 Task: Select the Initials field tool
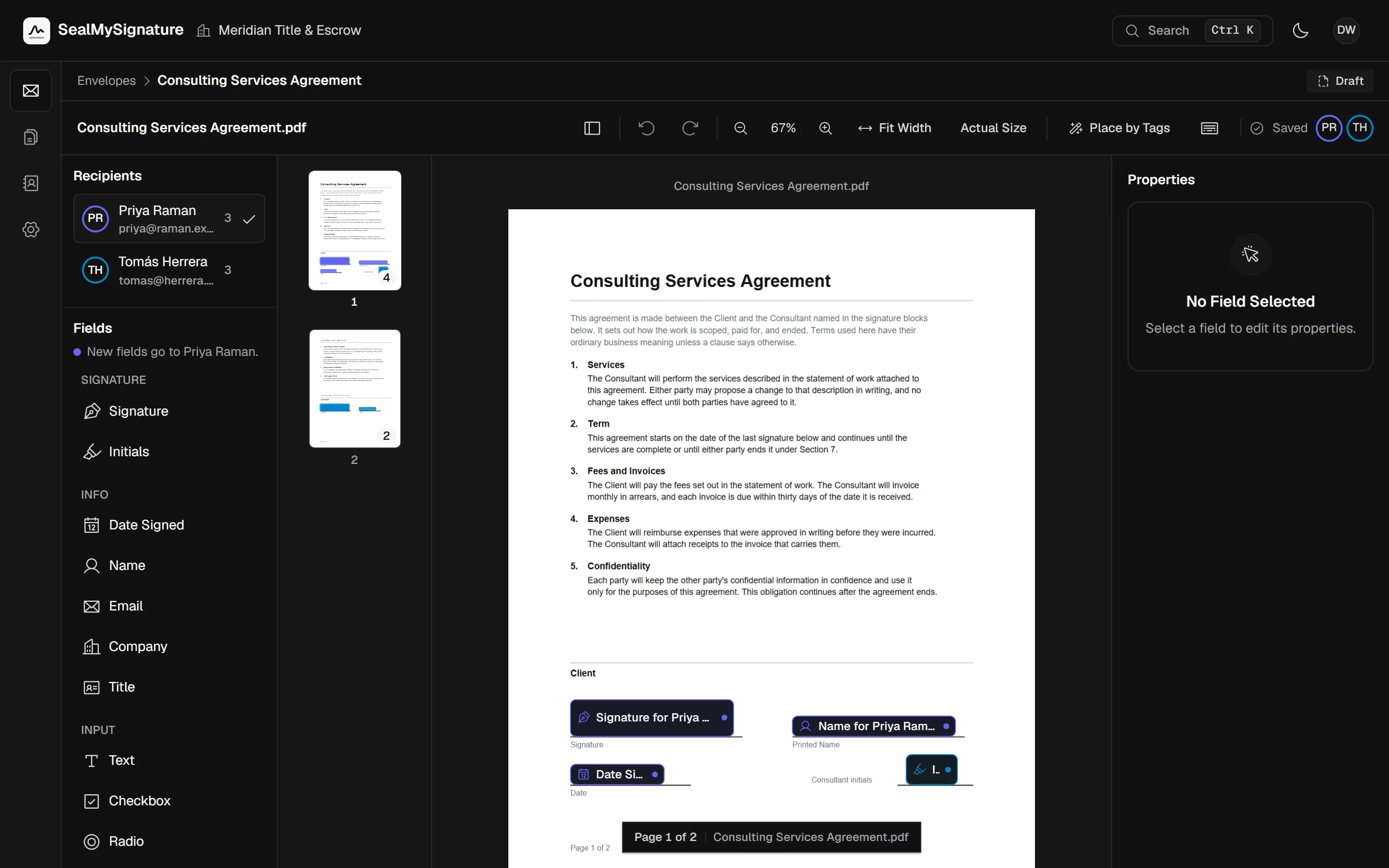[x=169, y=452]
